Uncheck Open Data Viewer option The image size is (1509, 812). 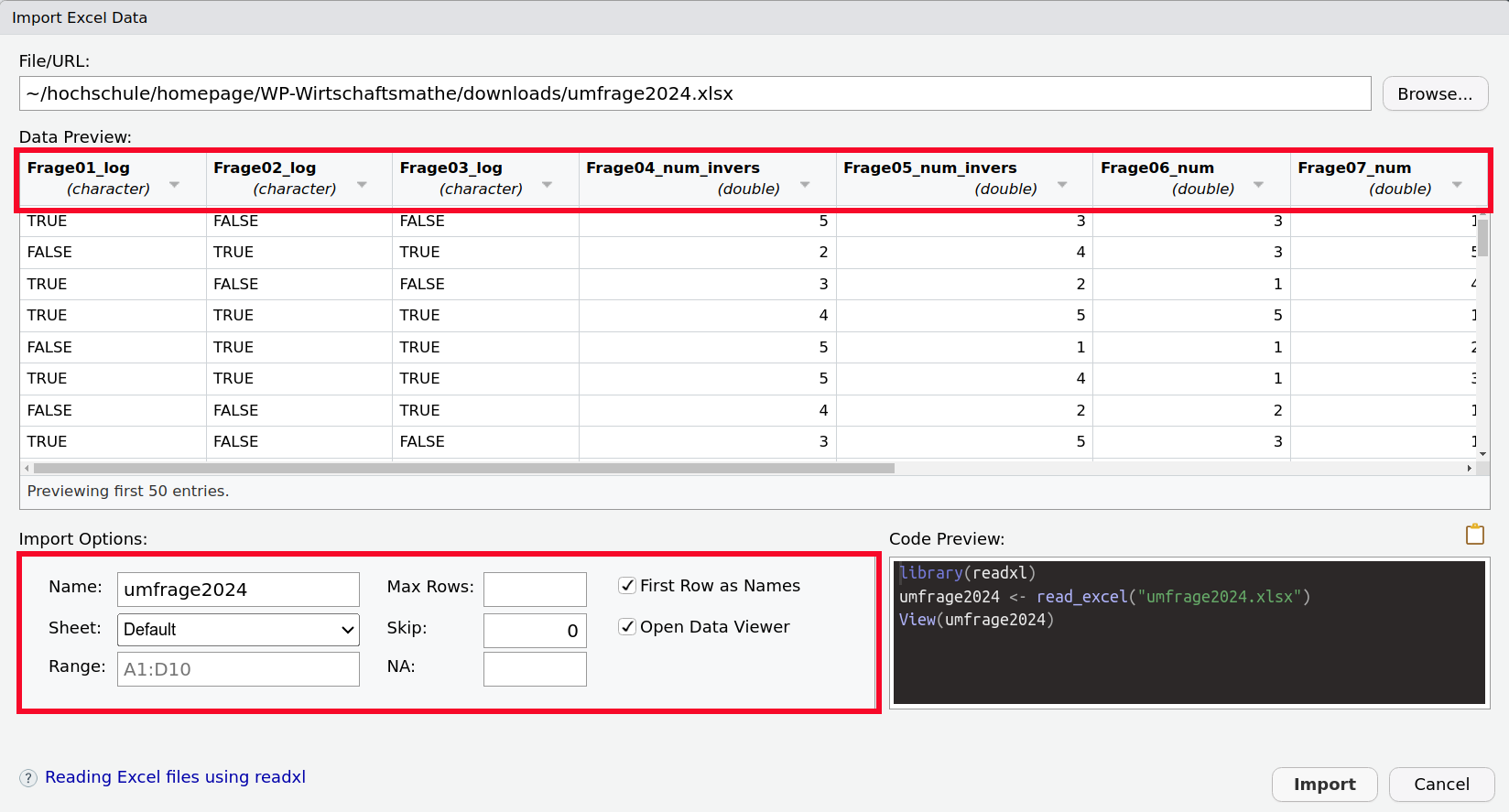pyautogui.click(x=627, y=627)
